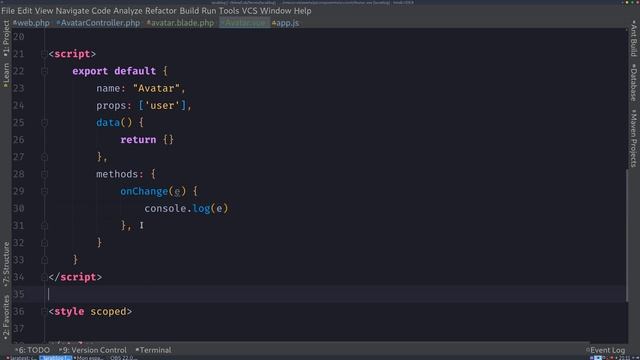Collapse the script tag fold on line 21
Image resolution: width=640 pixels, height=360 pixels.
click(44, 54)
